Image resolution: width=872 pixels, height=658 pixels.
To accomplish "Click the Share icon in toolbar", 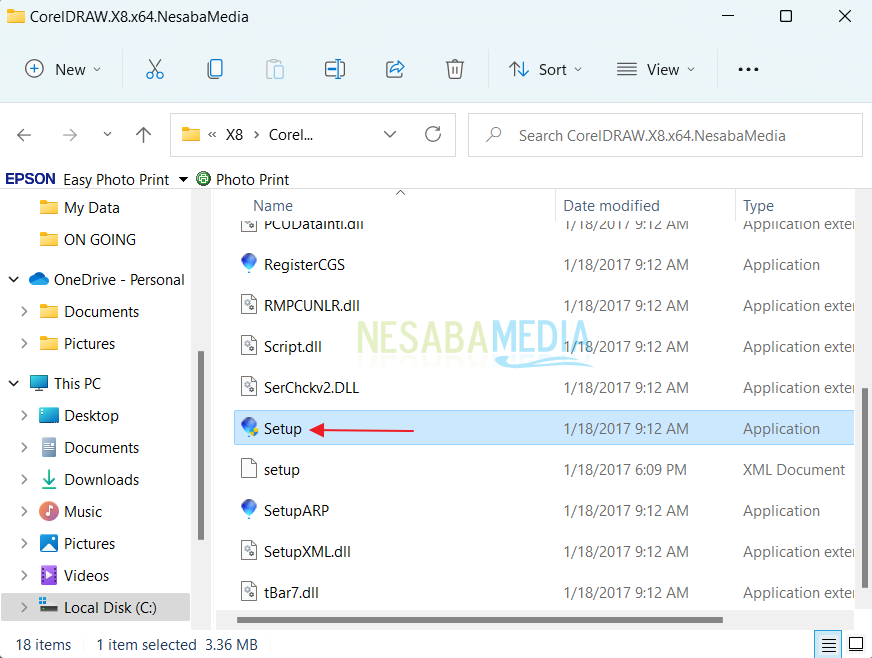I will 395,70.
